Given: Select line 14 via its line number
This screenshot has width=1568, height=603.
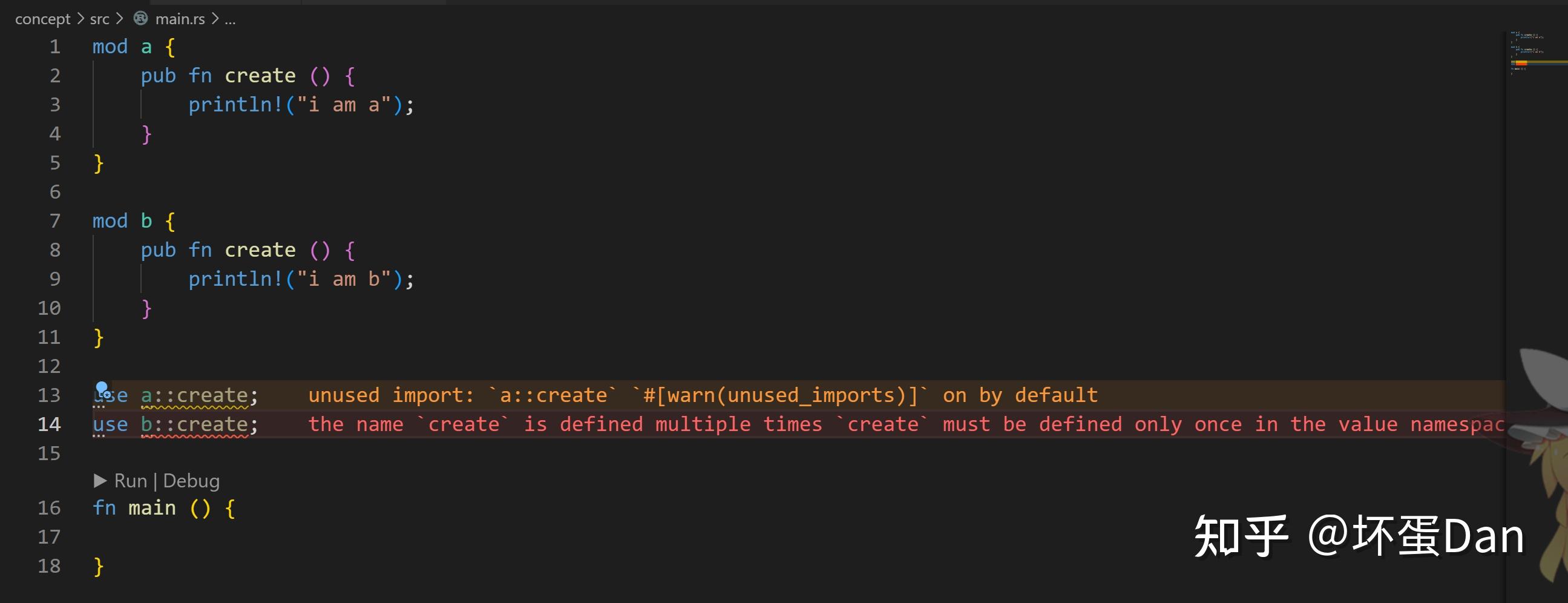Looking at the screenshot, I should point(49,424).
